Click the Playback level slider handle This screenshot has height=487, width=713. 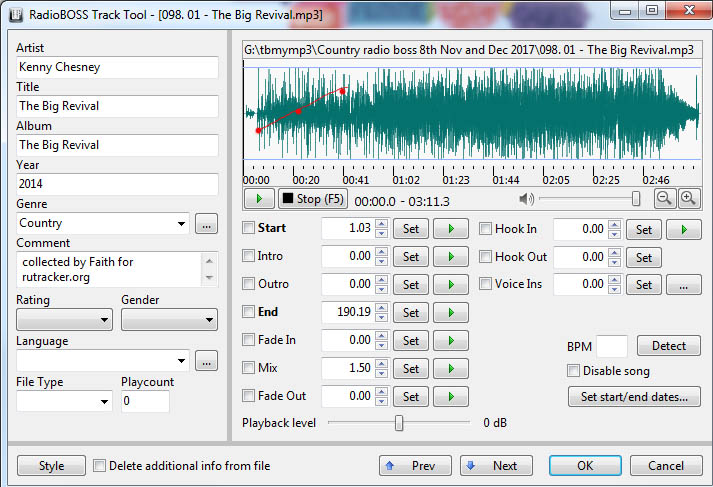pos(399,423)
